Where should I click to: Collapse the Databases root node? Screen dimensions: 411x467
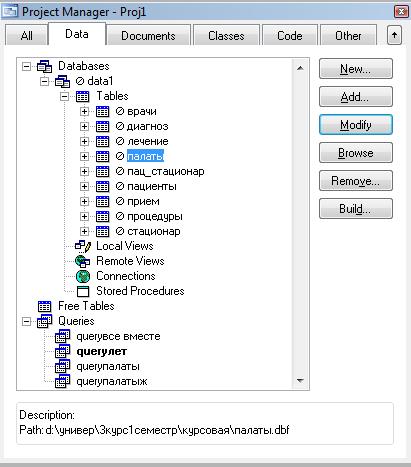26,66
